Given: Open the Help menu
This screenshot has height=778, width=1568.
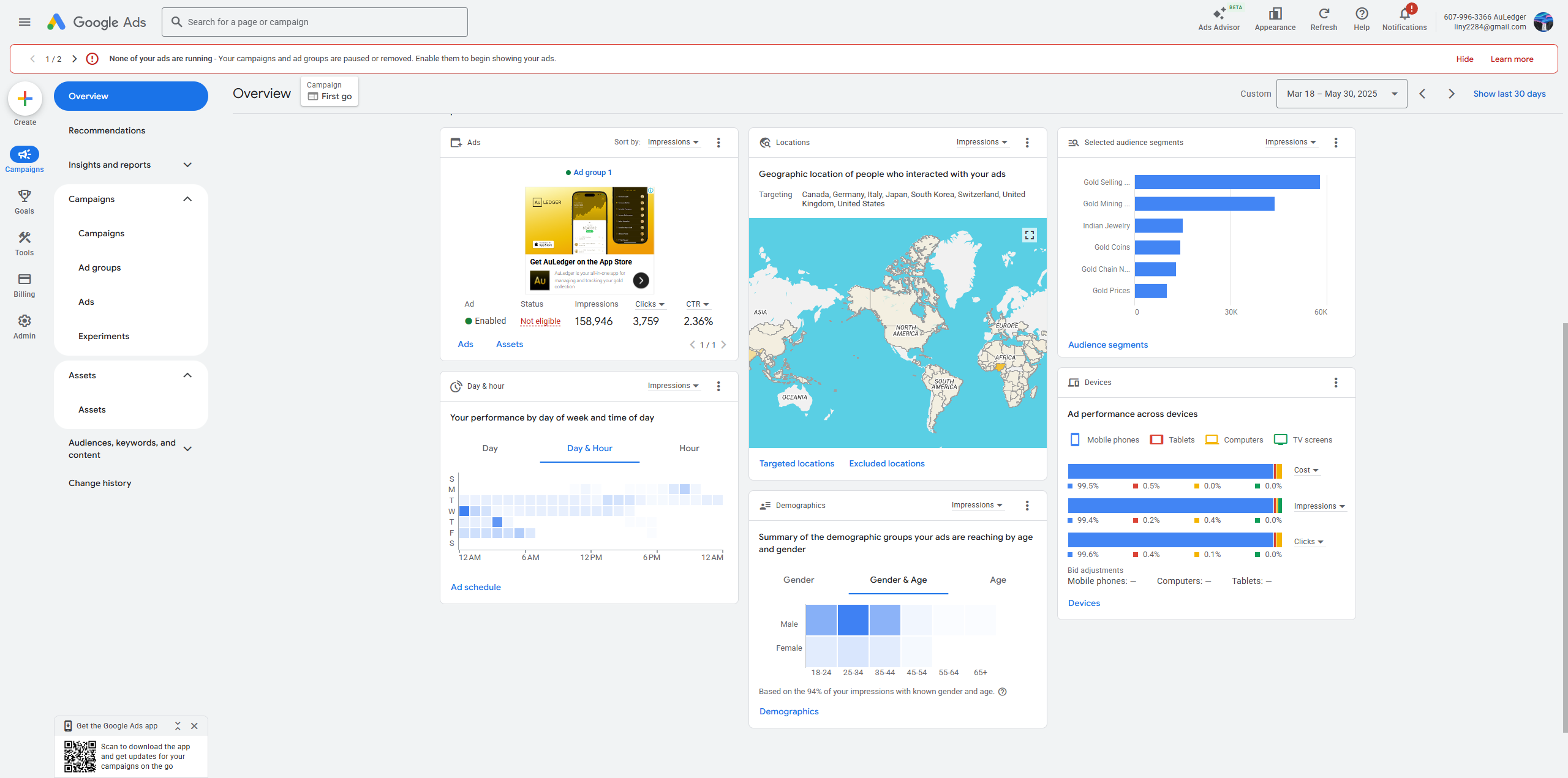Looking at the screenshot, I should pyautogui.click(x=1362, y=19).
